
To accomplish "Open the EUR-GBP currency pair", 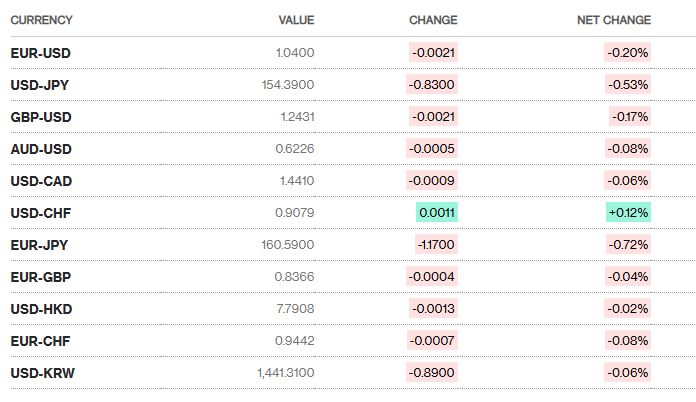I will pyautogui.click(x=40, y=277).
